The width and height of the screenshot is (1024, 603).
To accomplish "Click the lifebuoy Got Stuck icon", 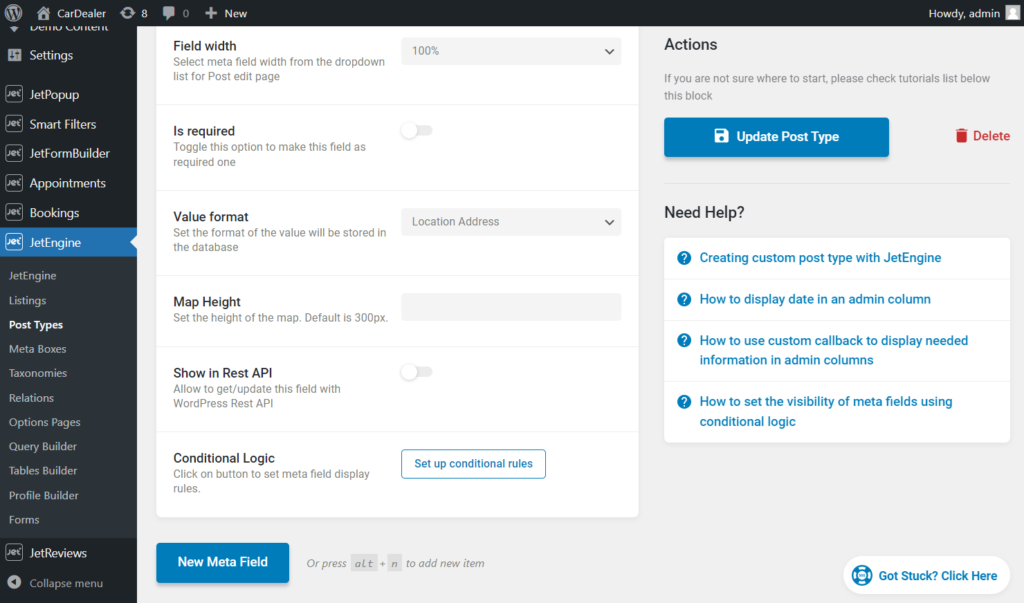I will 862,576.
